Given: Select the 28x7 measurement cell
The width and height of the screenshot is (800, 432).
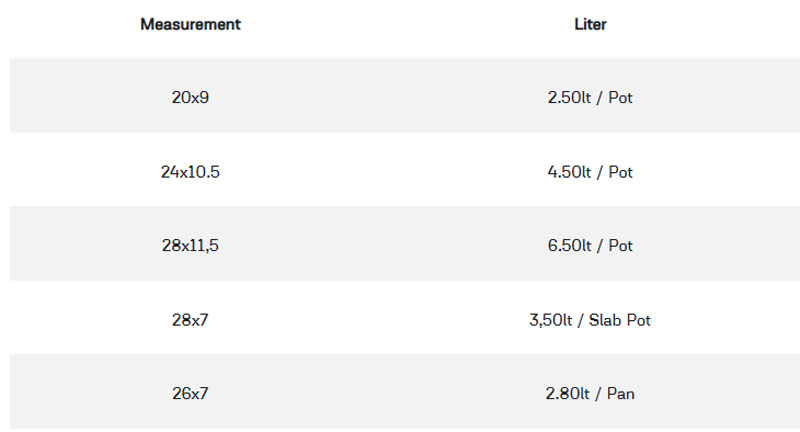Looking at the screenshot, I should click(190, 320).
